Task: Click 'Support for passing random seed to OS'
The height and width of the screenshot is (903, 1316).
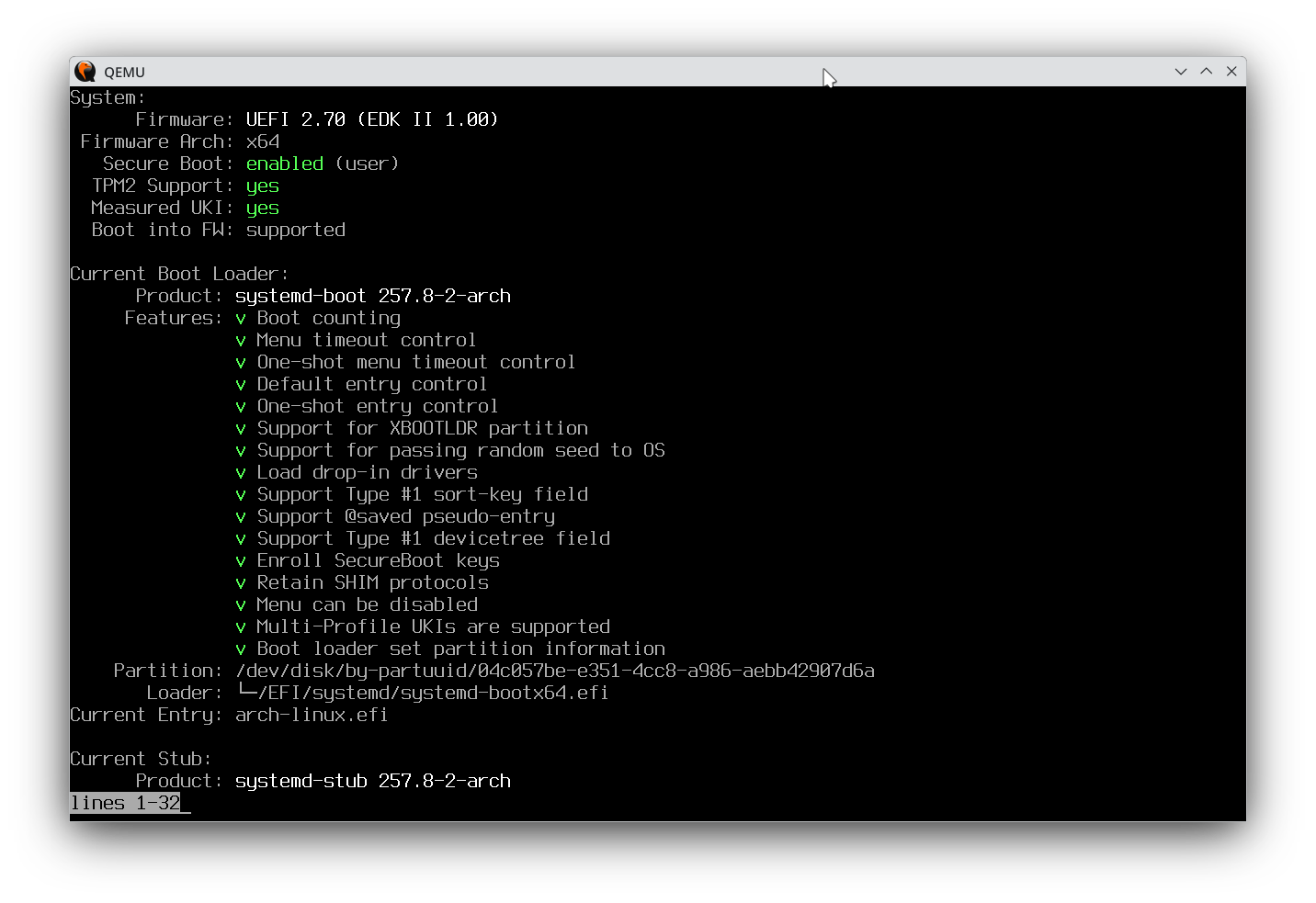Action: [450, 450]
